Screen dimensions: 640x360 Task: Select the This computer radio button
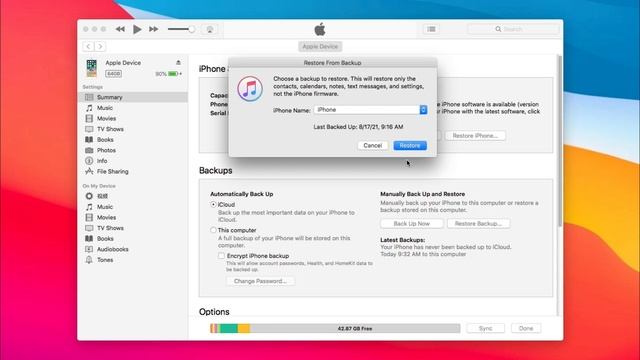(213, 230)
